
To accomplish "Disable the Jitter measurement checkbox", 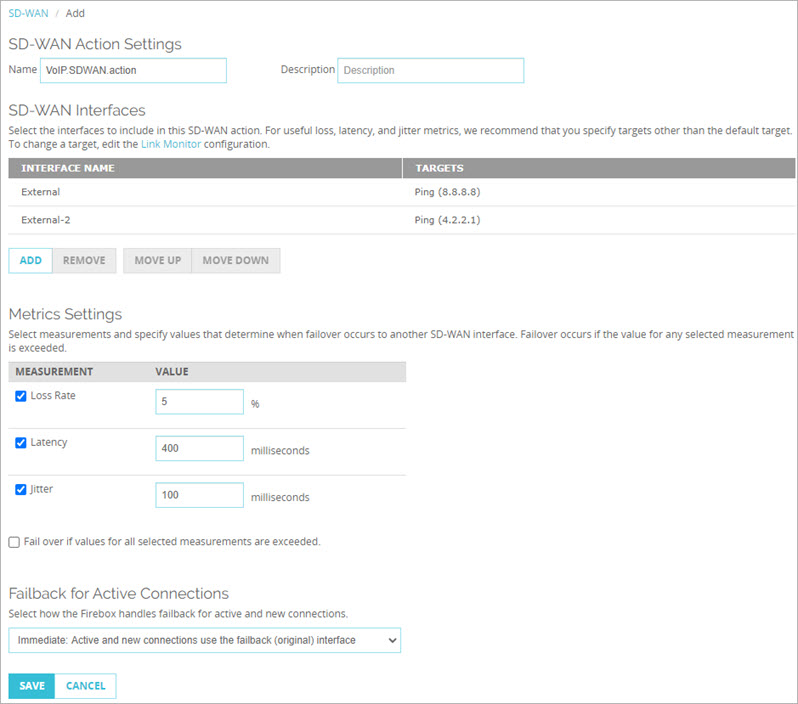I will [x=21, y=489].
